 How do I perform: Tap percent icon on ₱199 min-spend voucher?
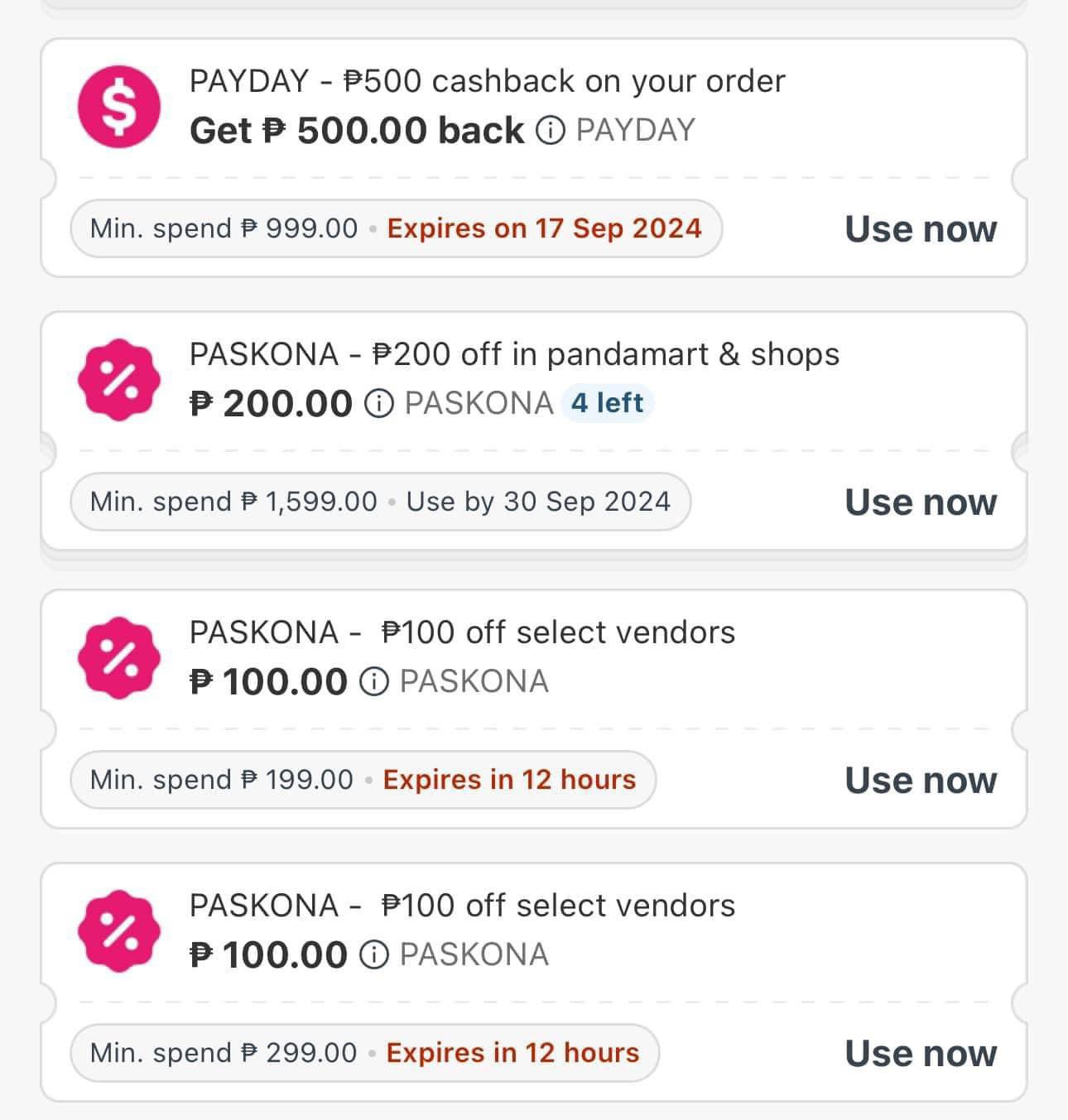[x=119, y=658]
